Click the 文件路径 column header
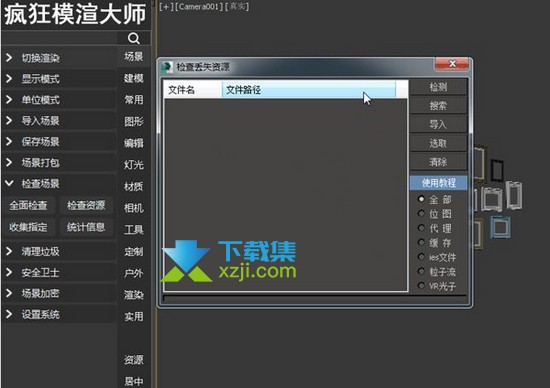The height and width of the screenshot is (388, 550). coord(309,90)
